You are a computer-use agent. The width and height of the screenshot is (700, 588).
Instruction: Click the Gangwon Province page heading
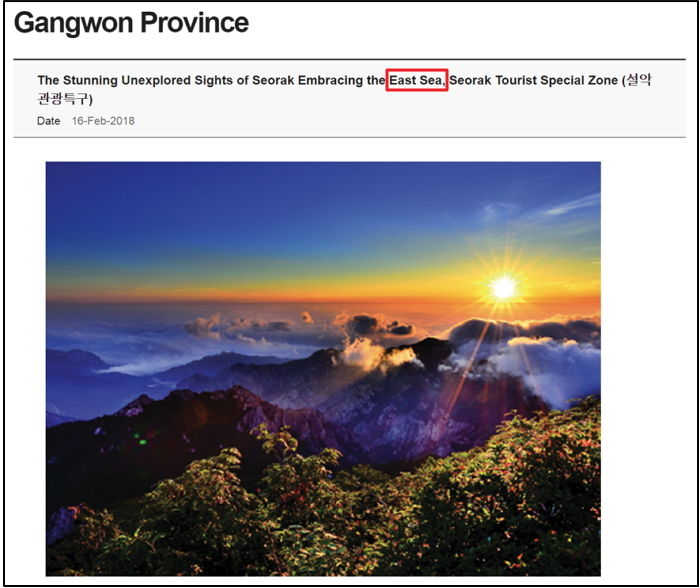131,23
